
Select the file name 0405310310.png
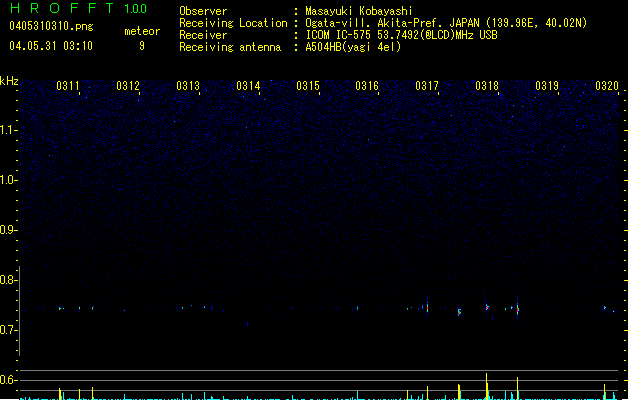pos(51,26)
